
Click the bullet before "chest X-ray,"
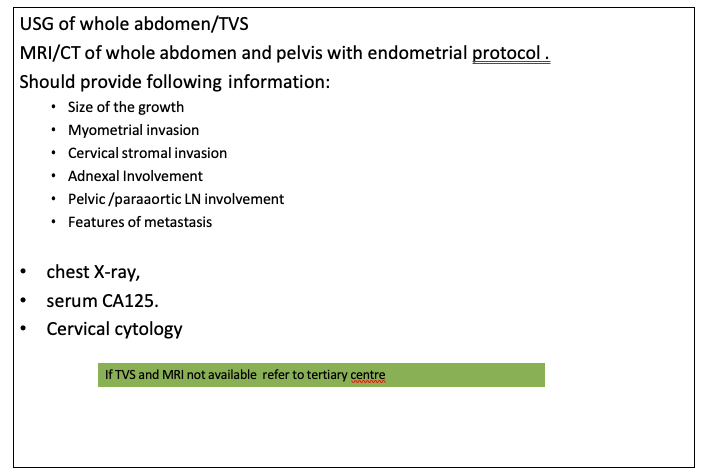point(22,273)
